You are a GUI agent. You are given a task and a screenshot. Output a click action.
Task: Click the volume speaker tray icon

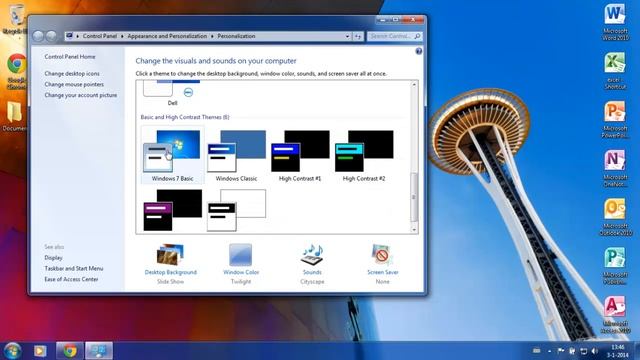(x=595, y=351)
